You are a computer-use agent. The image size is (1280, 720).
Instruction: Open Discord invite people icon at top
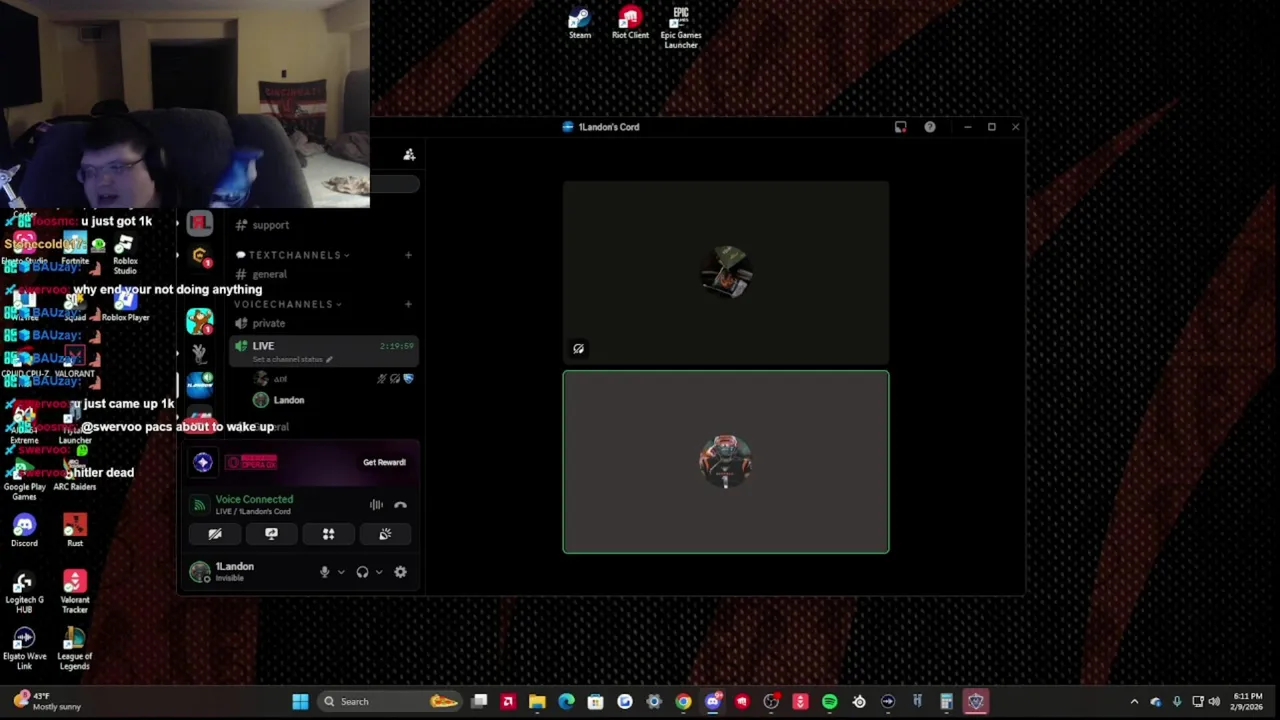click(409, 154)
